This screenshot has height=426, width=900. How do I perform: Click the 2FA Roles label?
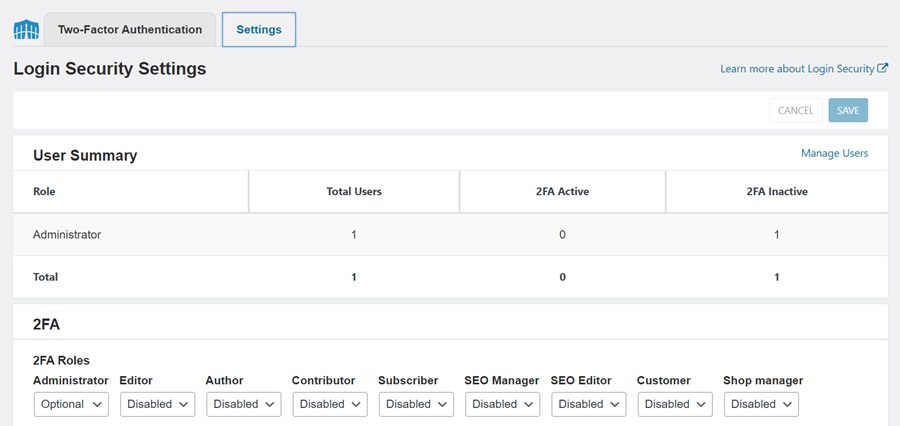[x=61, y=361]
